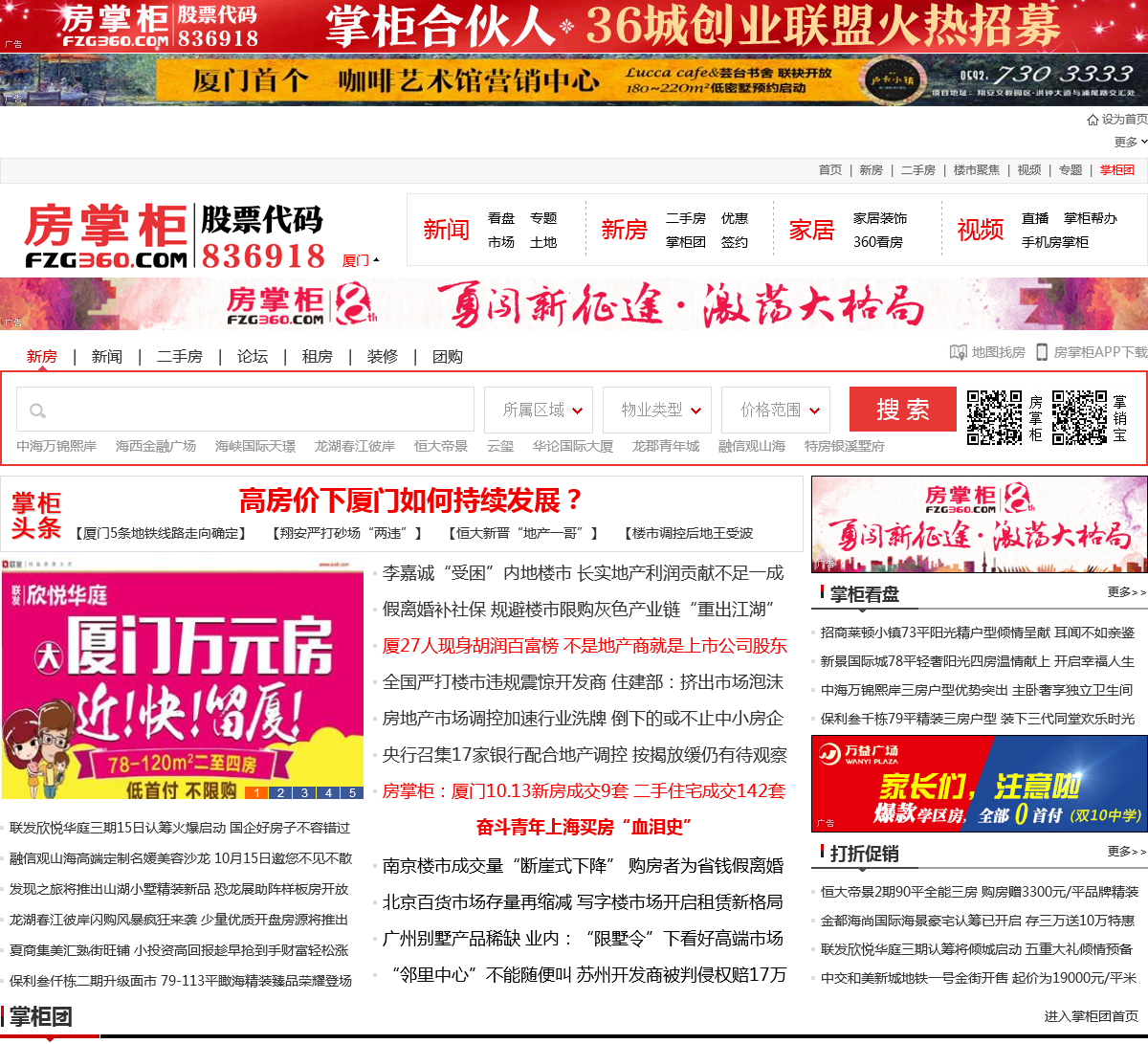The width and height of the screenshot is (1148, 1044).
Task: Open 首页 in the top navigation bar
Action: tap(830, 170)
